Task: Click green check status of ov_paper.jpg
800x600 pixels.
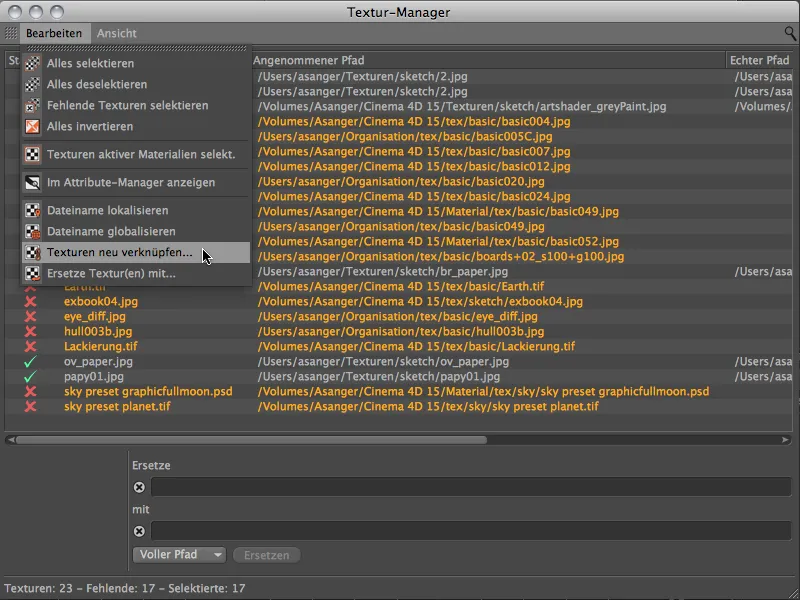Action: click(x=31, y=362)
